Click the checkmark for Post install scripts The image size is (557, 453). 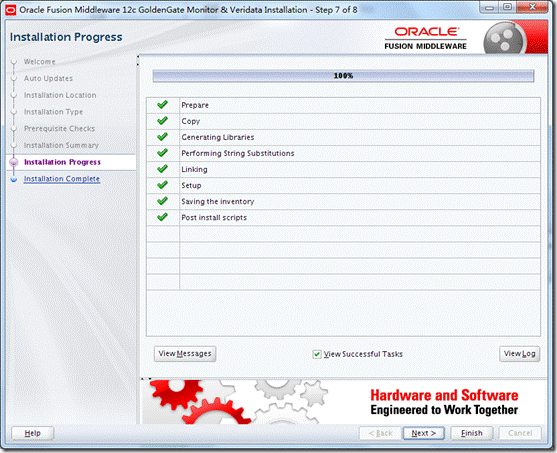pyautogui.click(x=162, y=217)
